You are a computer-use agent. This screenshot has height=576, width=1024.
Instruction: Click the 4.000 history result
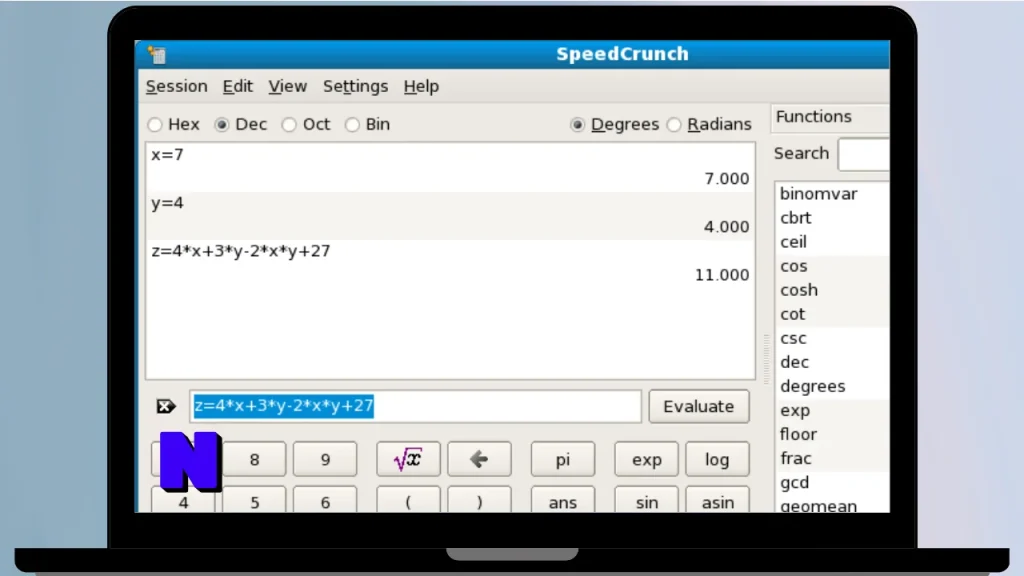(726, 227)
